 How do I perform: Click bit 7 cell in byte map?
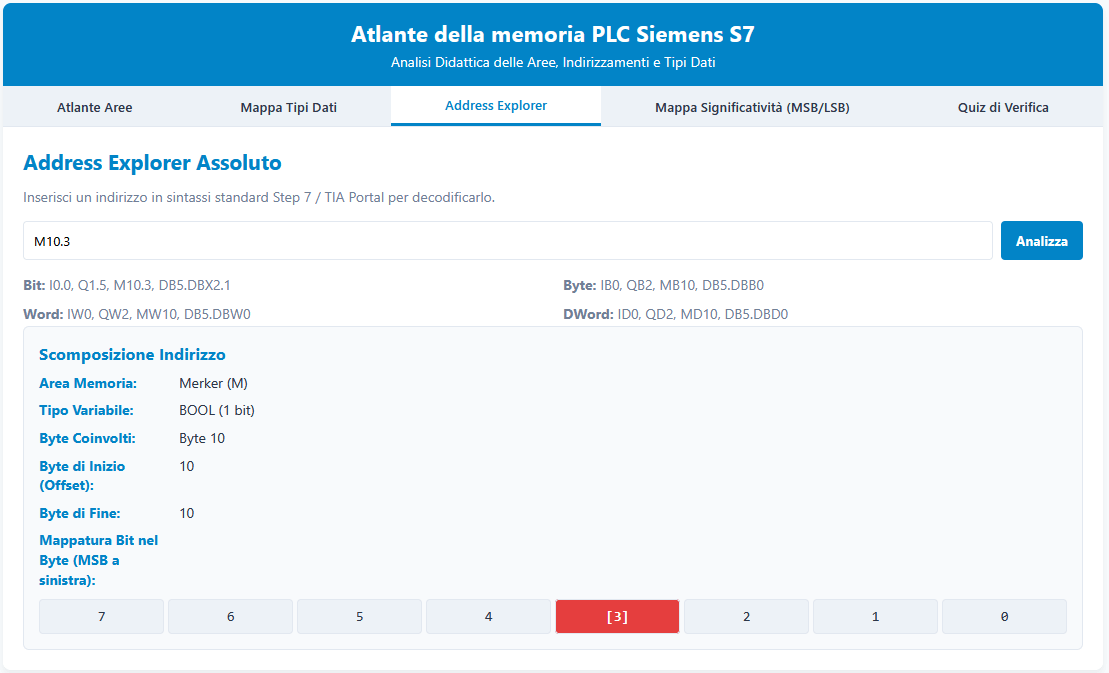pyautogui.click(x=101, y=616)
